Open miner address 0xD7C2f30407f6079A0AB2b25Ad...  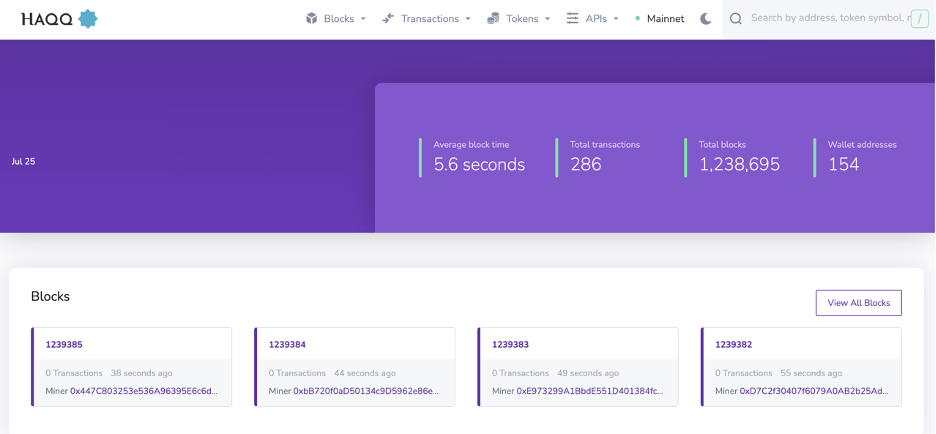coord(814,391)
